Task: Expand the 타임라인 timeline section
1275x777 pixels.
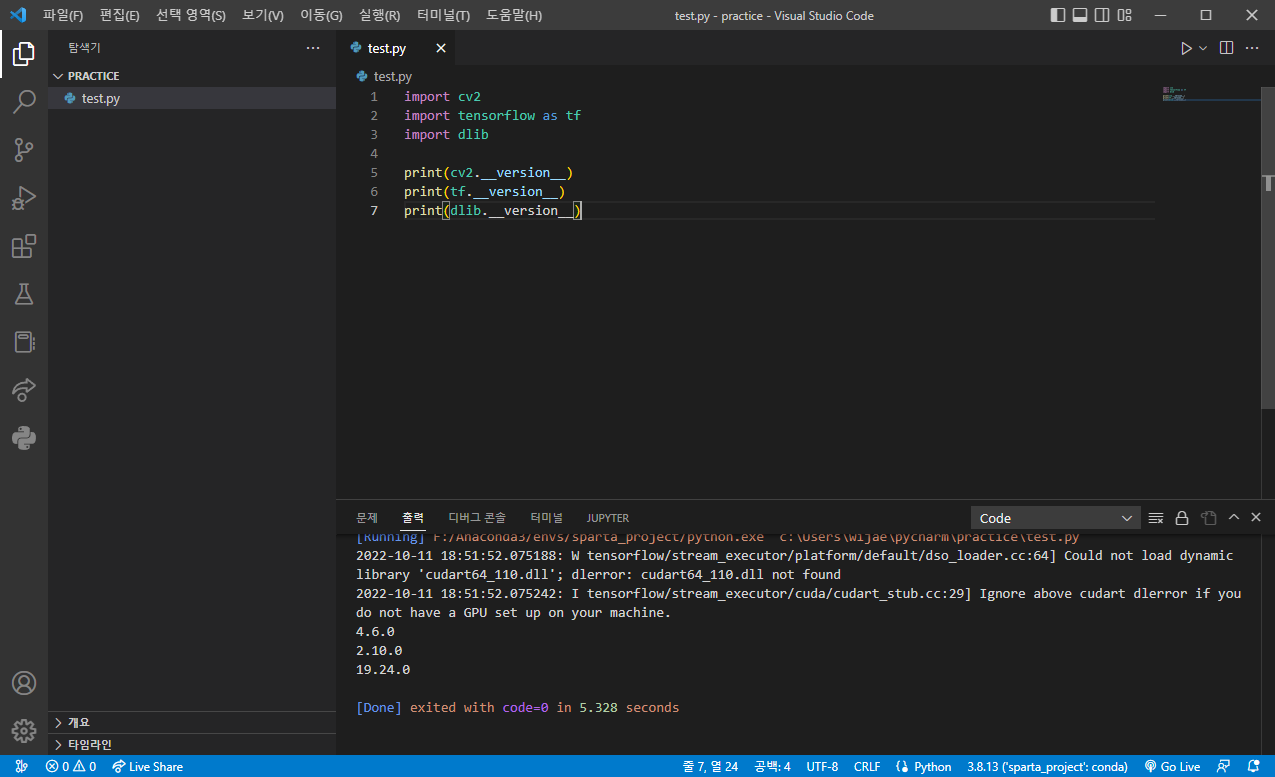Action: pyautogui.click(x=192, y=744)
